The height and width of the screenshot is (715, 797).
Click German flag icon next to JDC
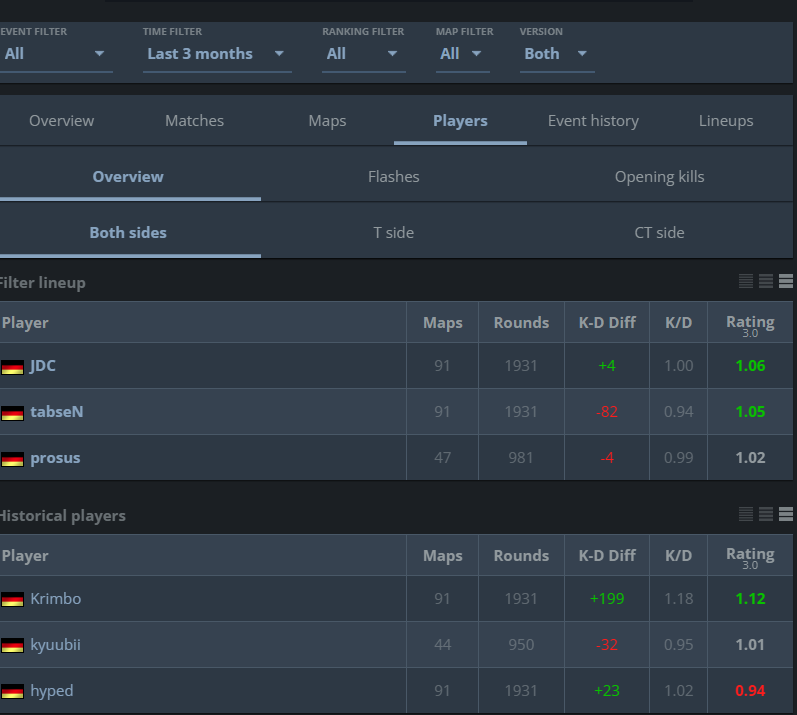pyautogui.click(x=12, y=367)
